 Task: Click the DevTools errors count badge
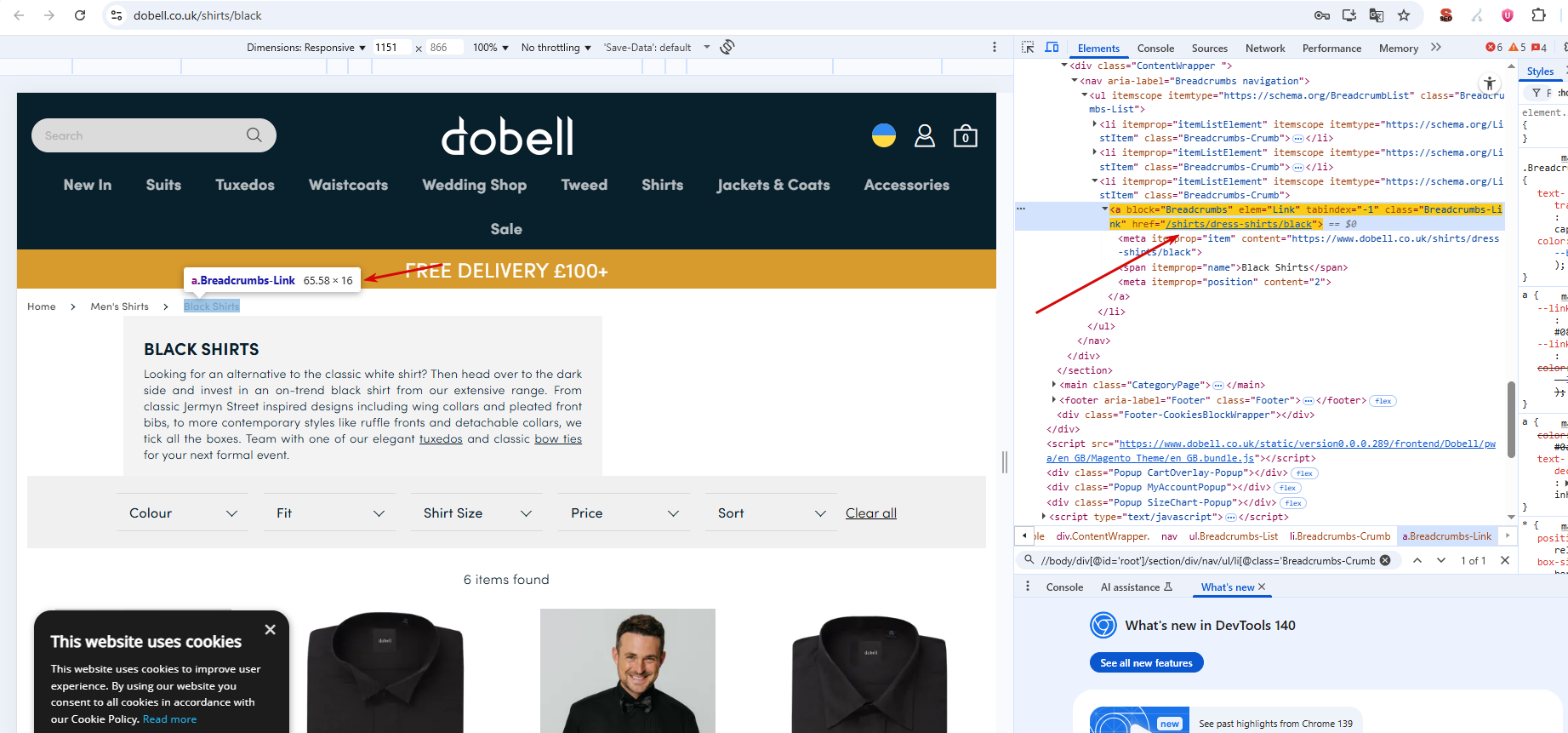pyautogui.click(x=1494, y=48)
